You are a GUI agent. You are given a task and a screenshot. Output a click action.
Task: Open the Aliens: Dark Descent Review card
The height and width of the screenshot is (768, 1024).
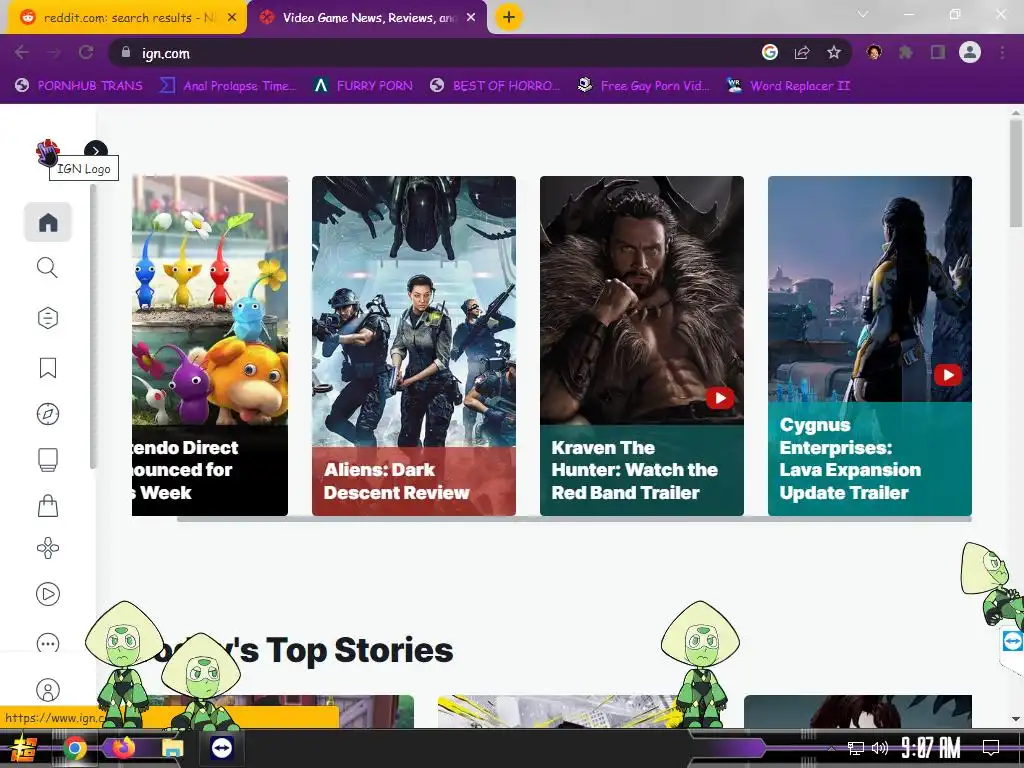tap(414, 345)
